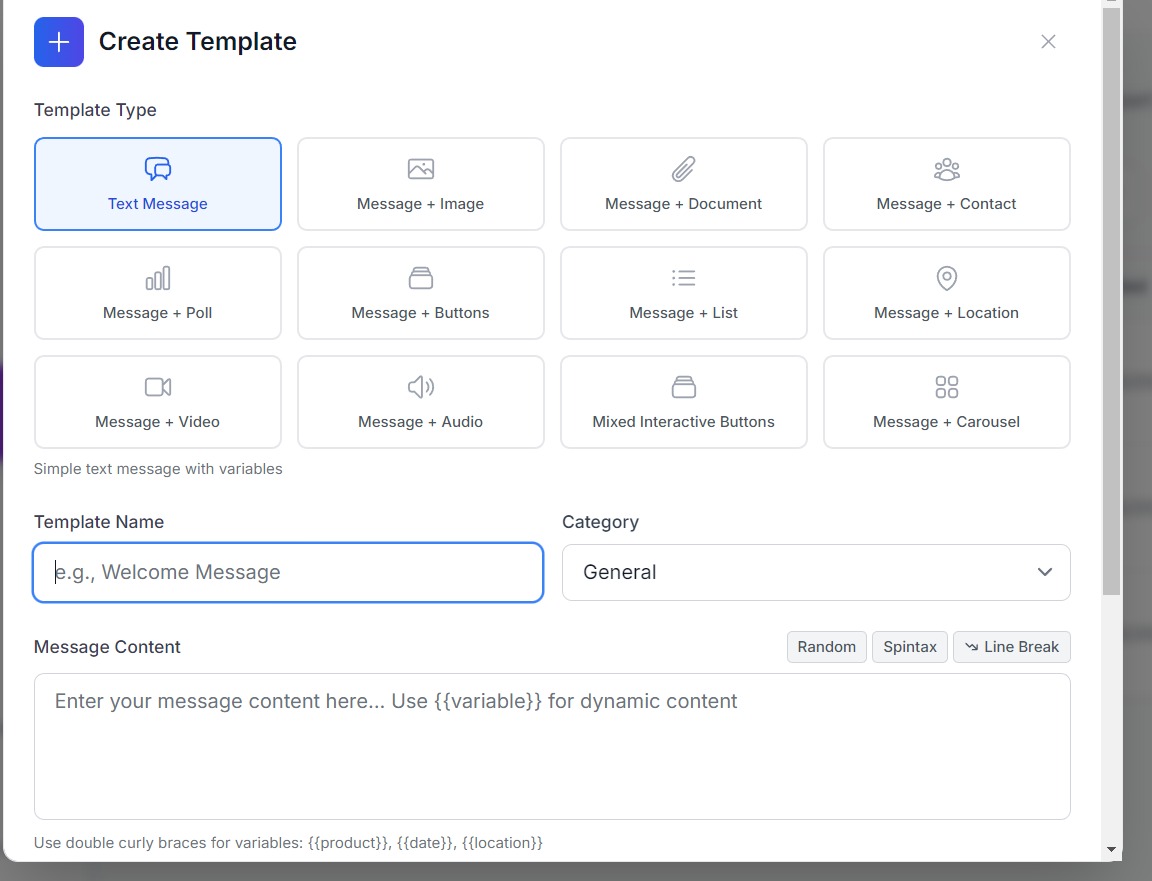Screen dimensions: 1152x881
Task: Pick the Mixed Interactive Buttons template
Action: point(683,402)
